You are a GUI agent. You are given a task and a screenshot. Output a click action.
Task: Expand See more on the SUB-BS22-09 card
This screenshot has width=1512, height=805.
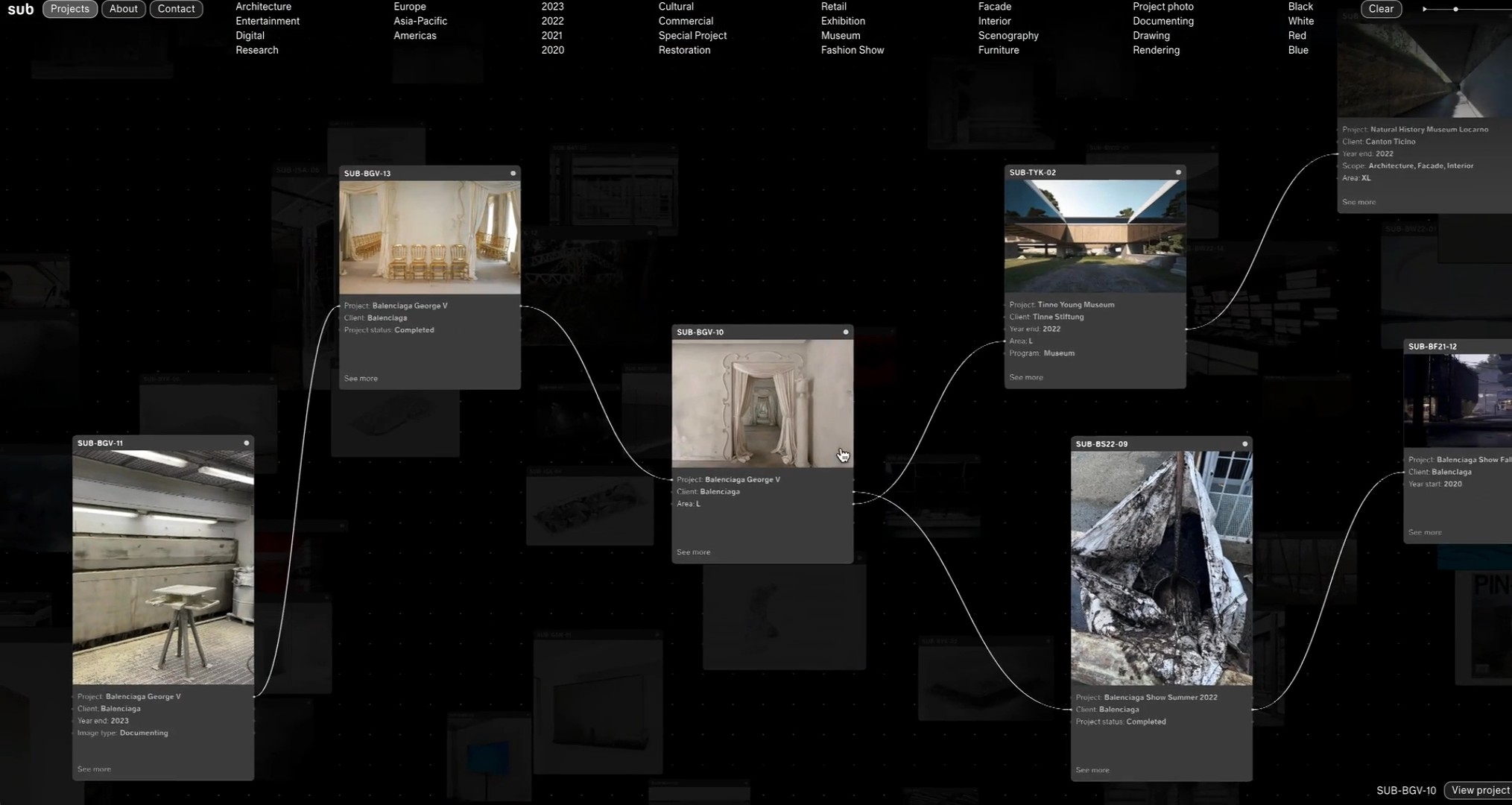pyautogui.click(x=1091, y=769)
